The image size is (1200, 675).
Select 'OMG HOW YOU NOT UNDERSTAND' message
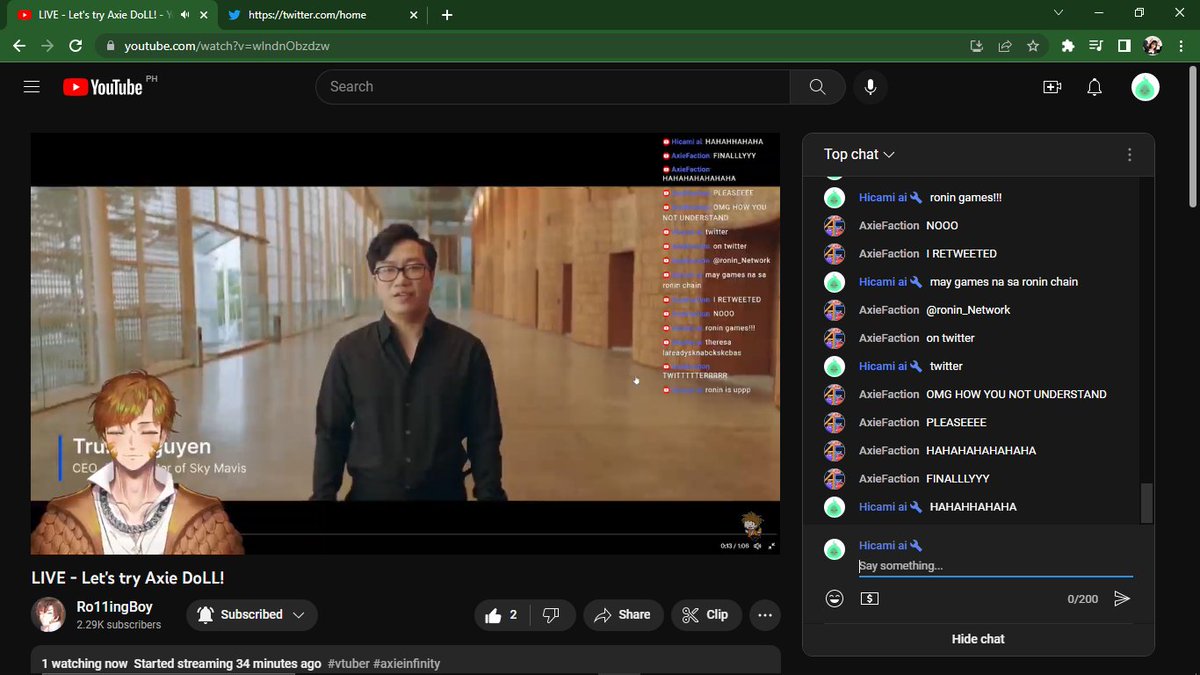1016,394
